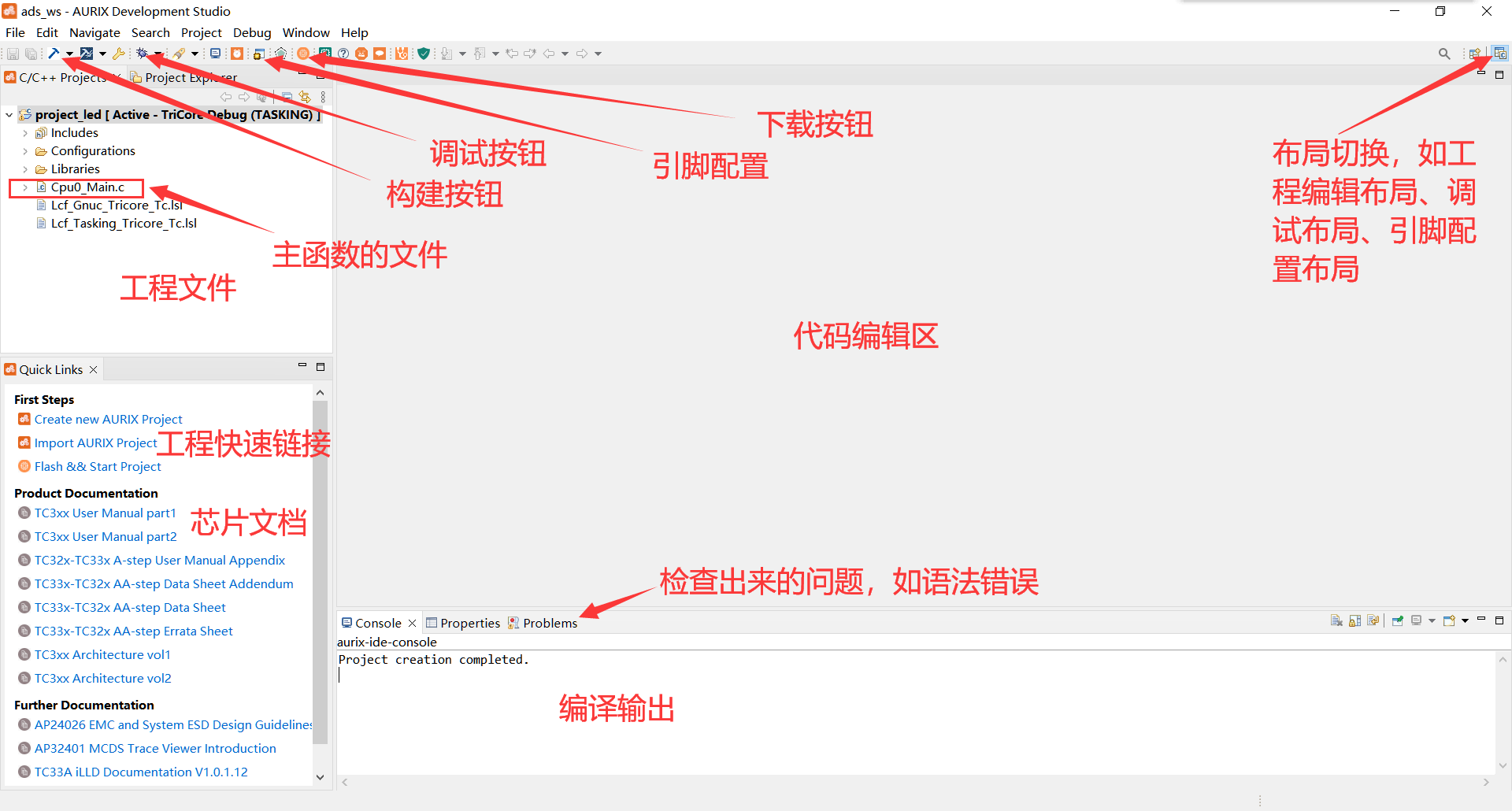Click Collapse All in the projects panel
This screenshot has width=1512, height=811.
(x=287, y=97)
